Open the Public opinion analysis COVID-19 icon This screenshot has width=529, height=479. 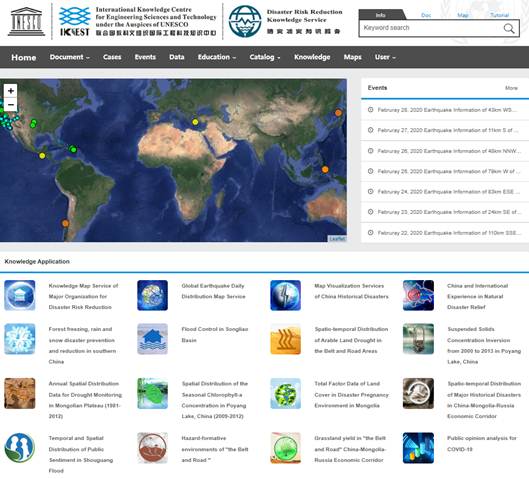click(418, 448)
